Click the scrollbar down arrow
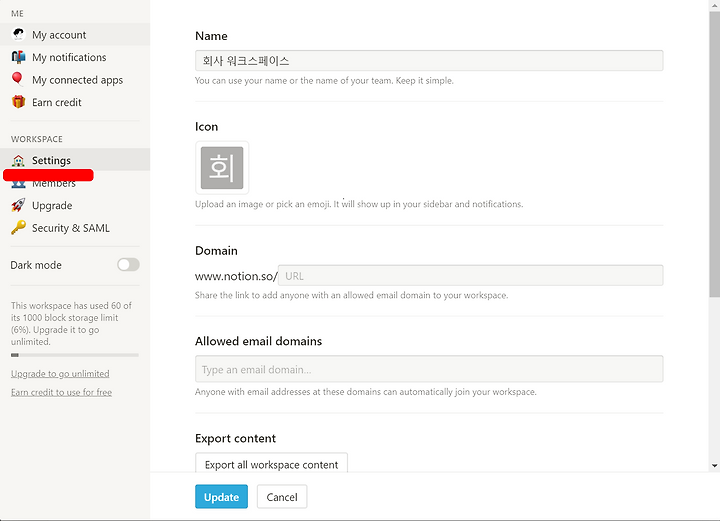 coord(714,465)
